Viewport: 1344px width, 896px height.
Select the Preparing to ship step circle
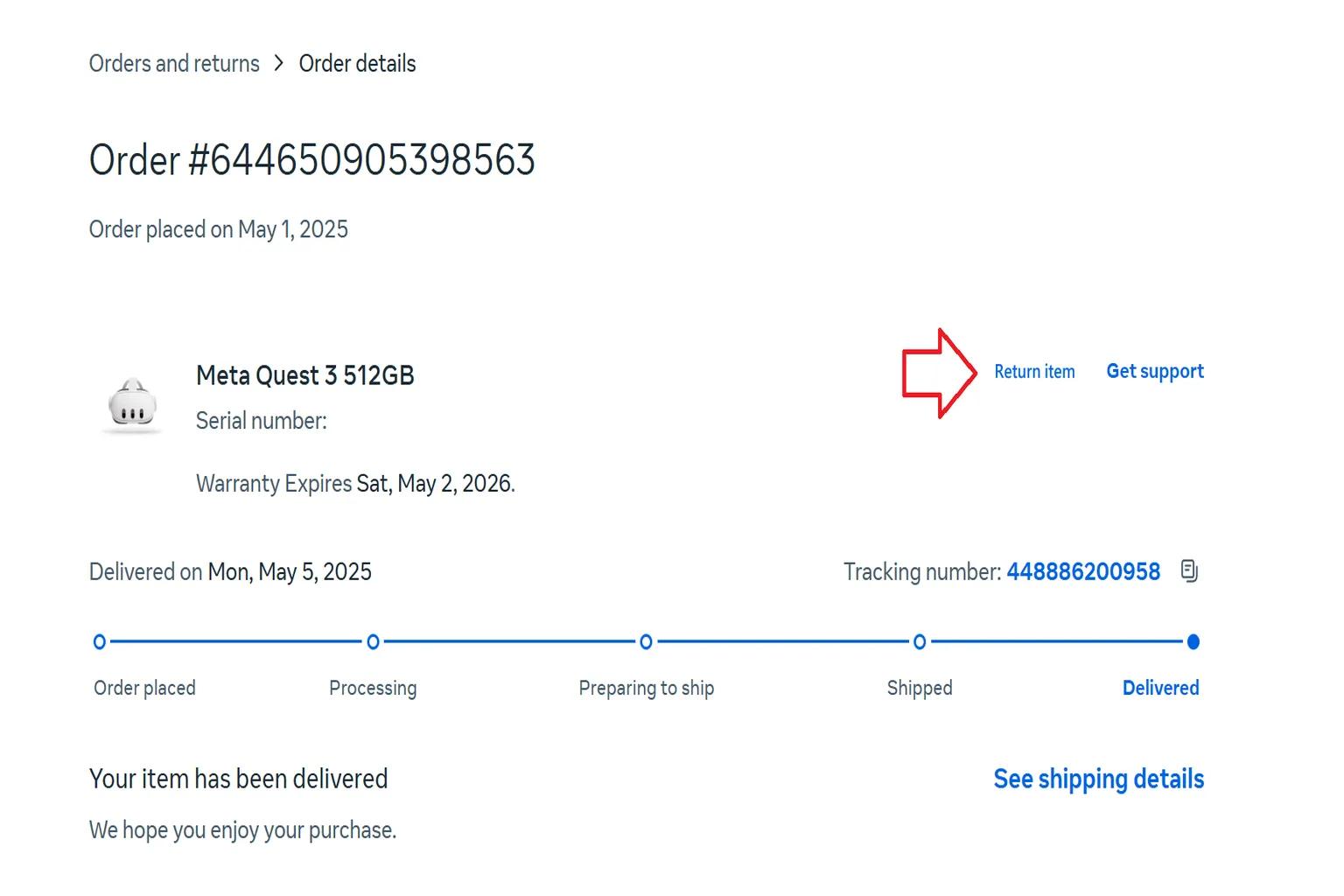coord(646,642)
